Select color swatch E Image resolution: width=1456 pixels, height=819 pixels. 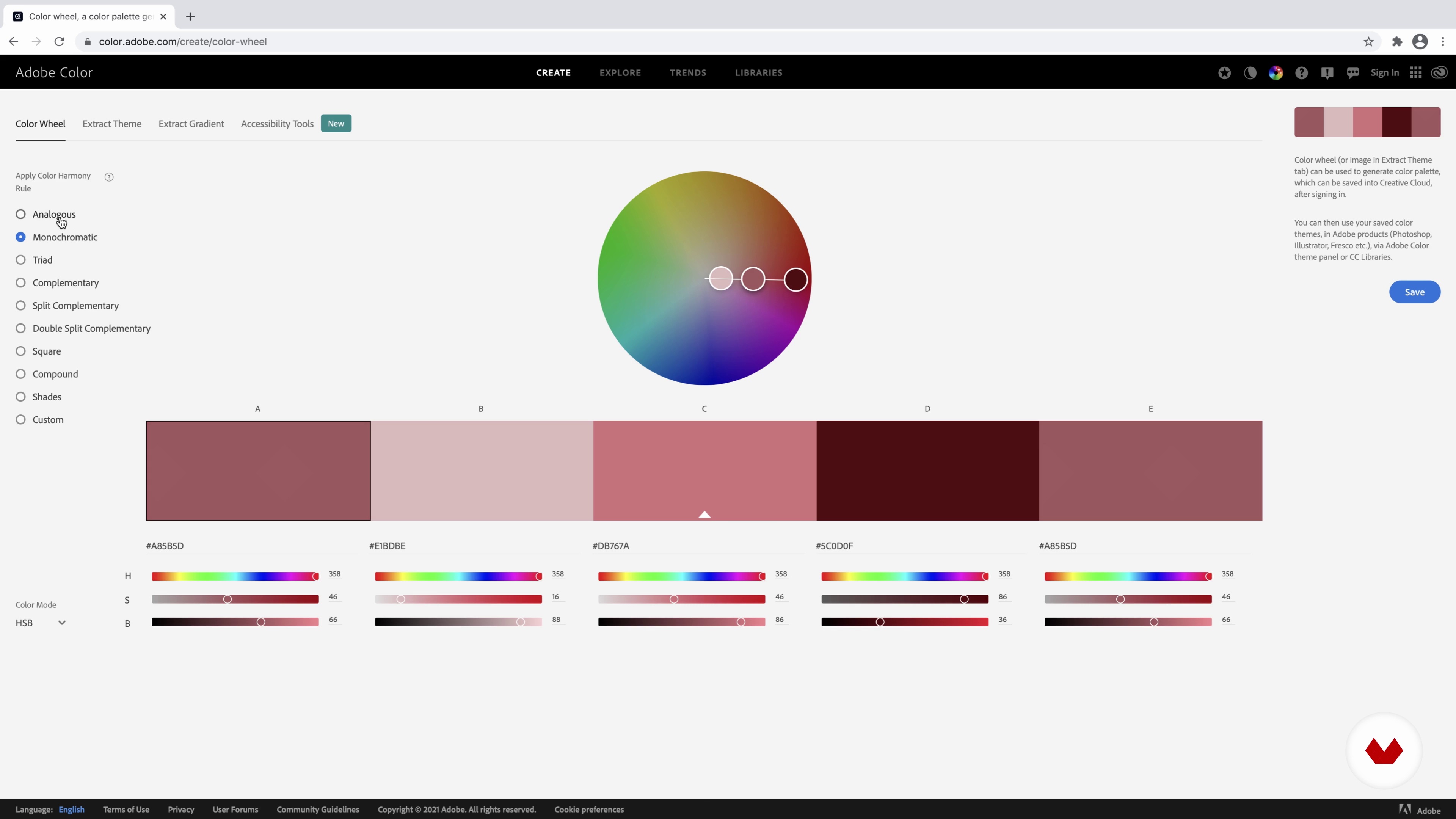(1150, 471)
